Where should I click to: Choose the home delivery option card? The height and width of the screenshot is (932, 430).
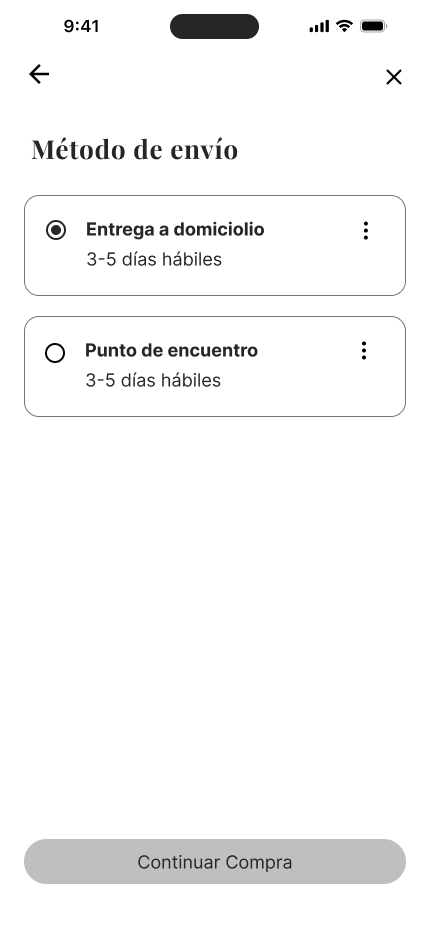tap(215, 245)
